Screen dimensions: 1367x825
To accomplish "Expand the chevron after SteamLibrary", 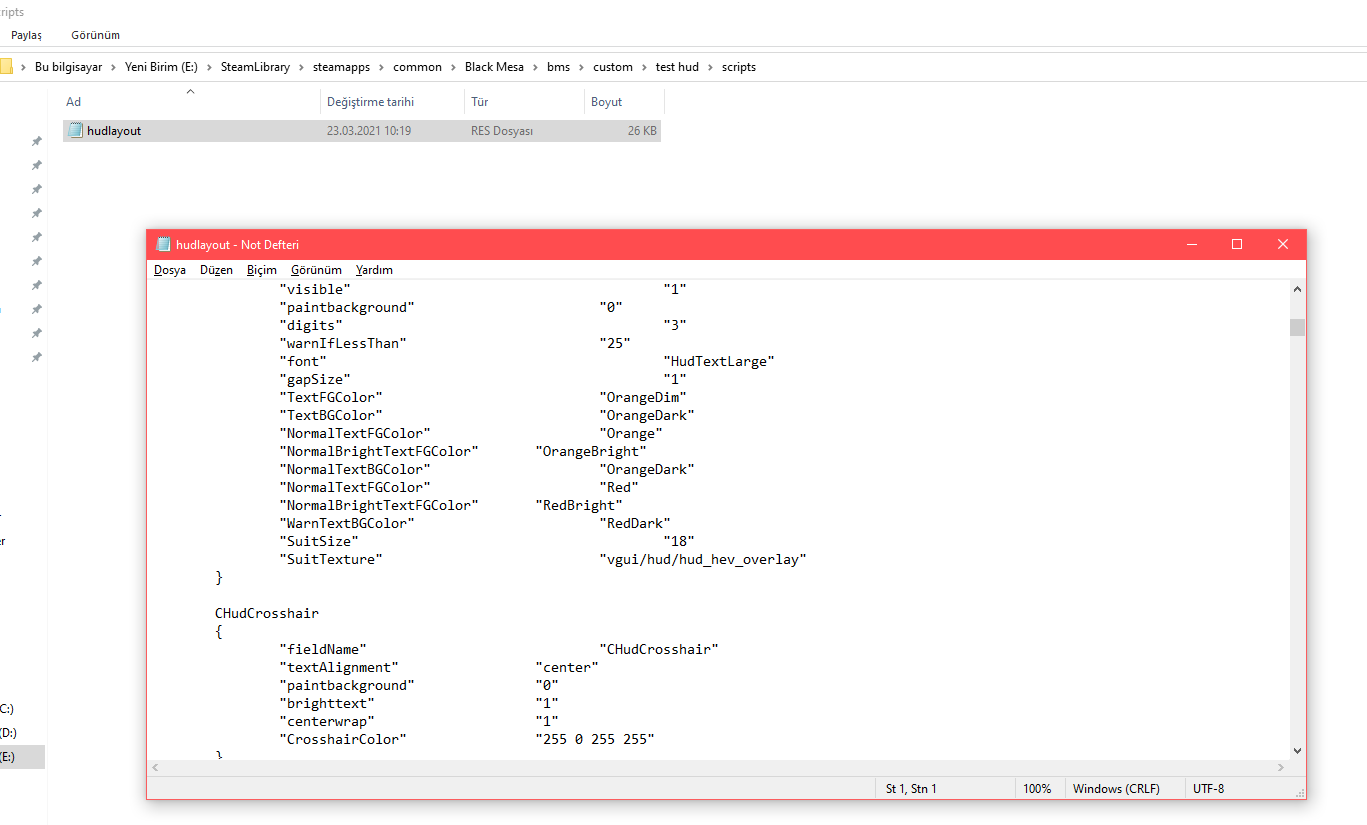I will coord(302,67).
